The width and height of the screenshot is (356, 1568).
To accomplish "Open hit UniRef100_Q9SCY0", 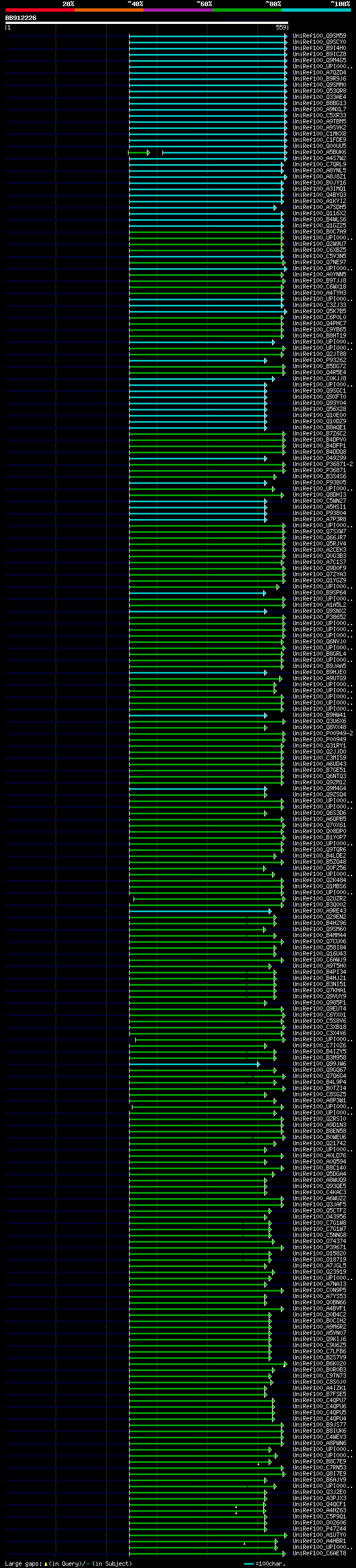I will pyautogui.click(x=319, y=43).
